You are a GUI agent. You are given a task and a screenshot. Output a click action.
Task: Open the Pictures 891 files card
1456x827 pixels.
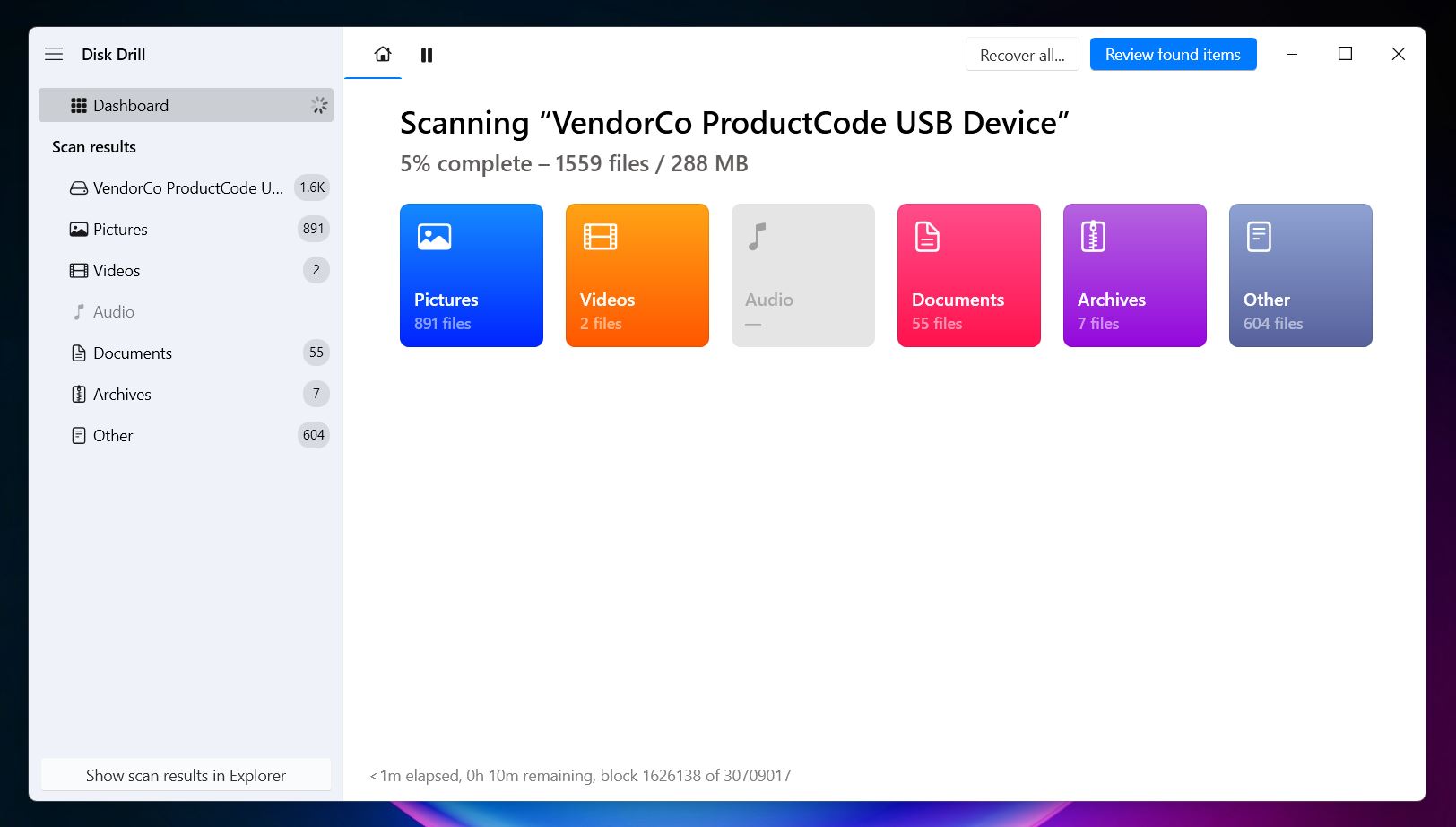(x=472, y=275)
